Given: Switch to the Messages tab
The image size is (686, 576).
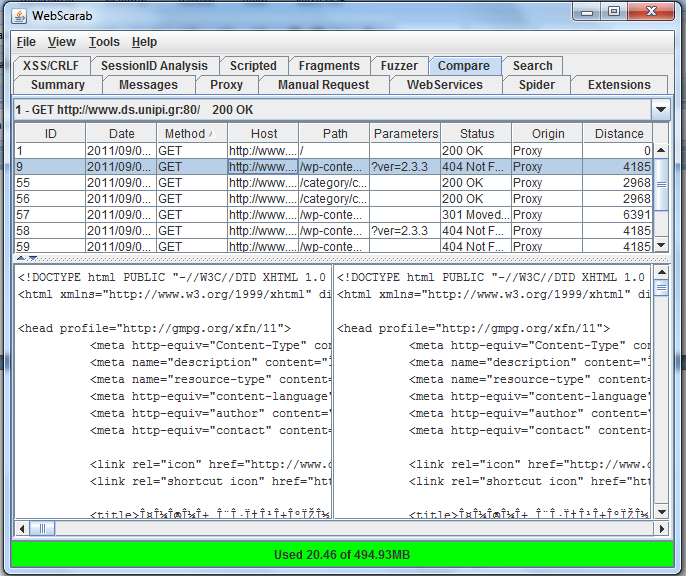Looking at the screenshot, I should [x=148, y=85].
